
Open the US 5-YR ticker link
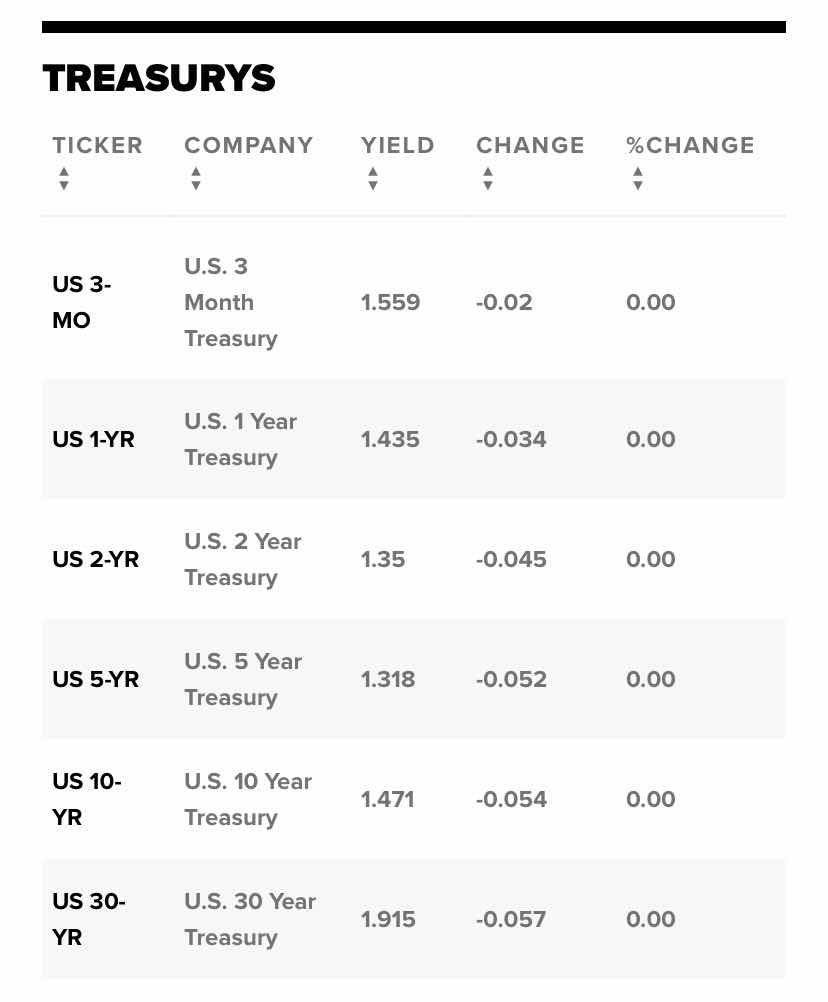coord(95,679)
